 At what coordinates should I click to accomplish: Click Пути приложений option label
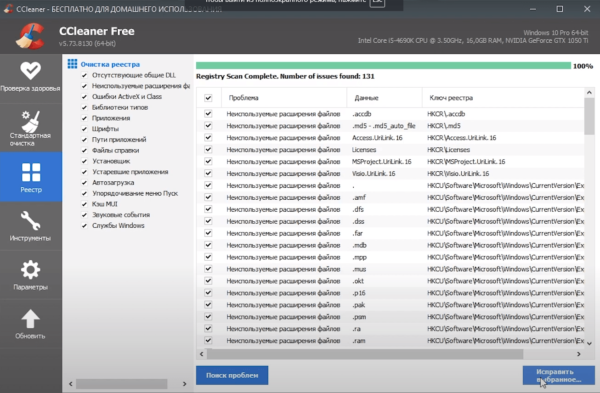pyautogui.click(x=119, y=140)
